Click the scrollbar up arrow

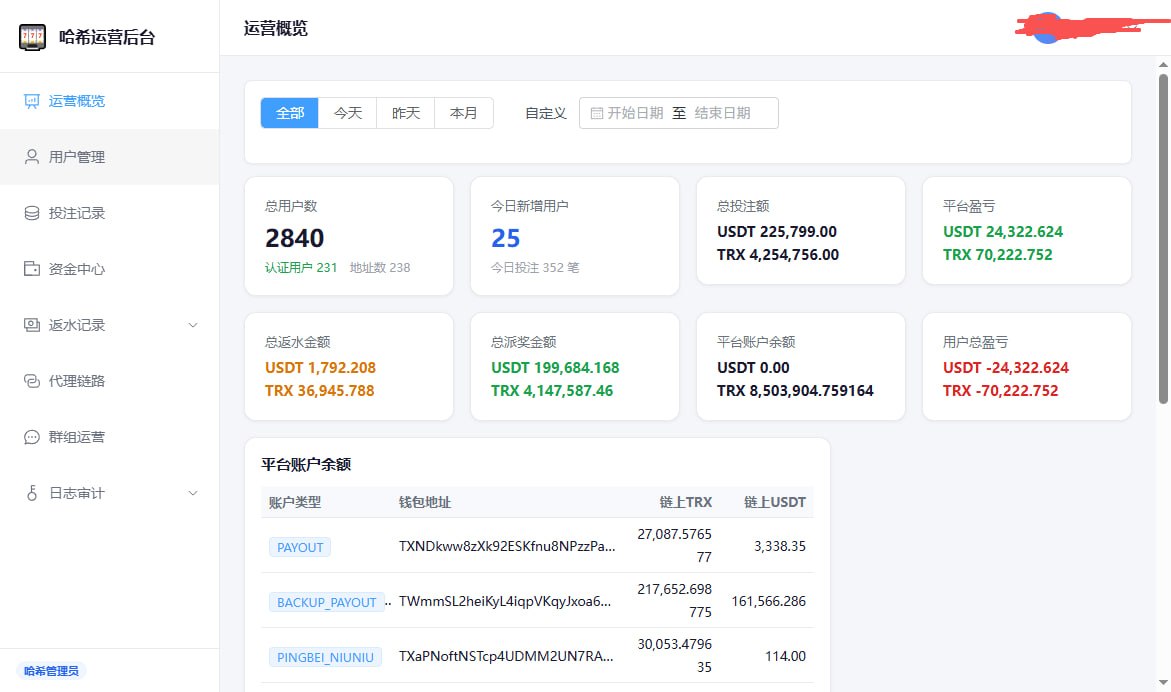(x=1164, y=65)
